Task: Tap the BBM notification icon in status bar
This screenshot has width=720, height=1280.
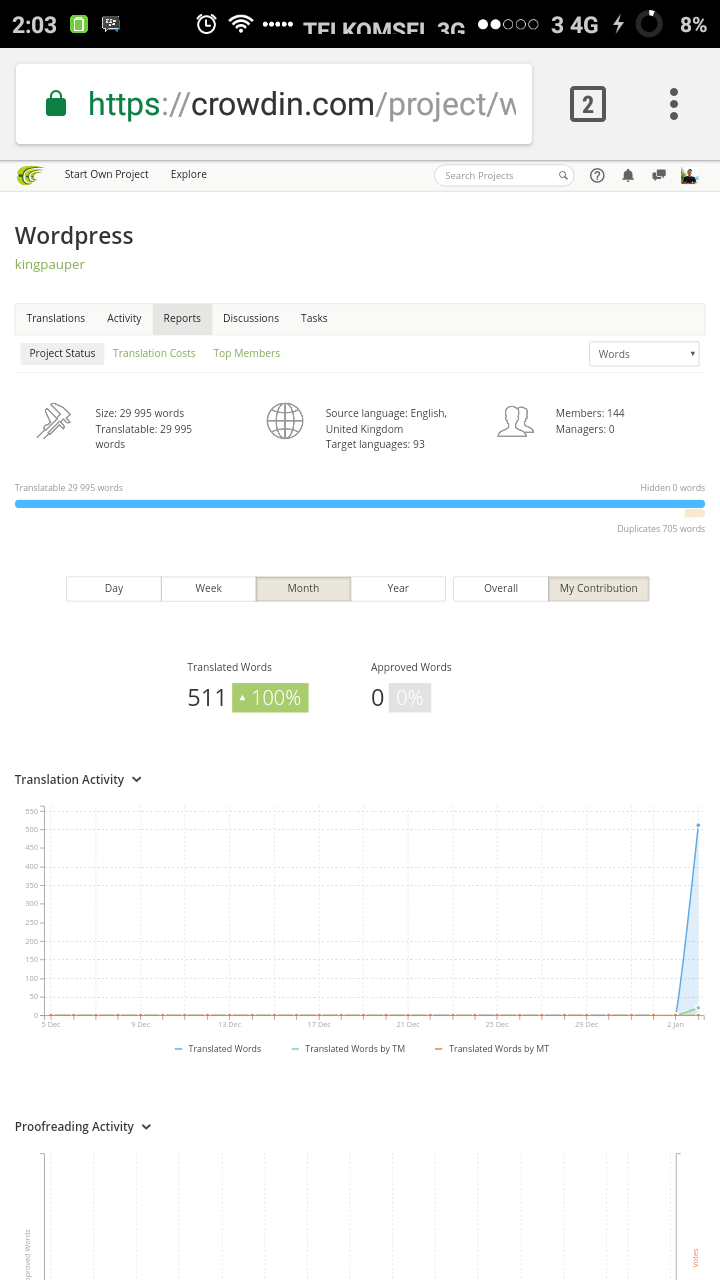Action: (111, 24)
